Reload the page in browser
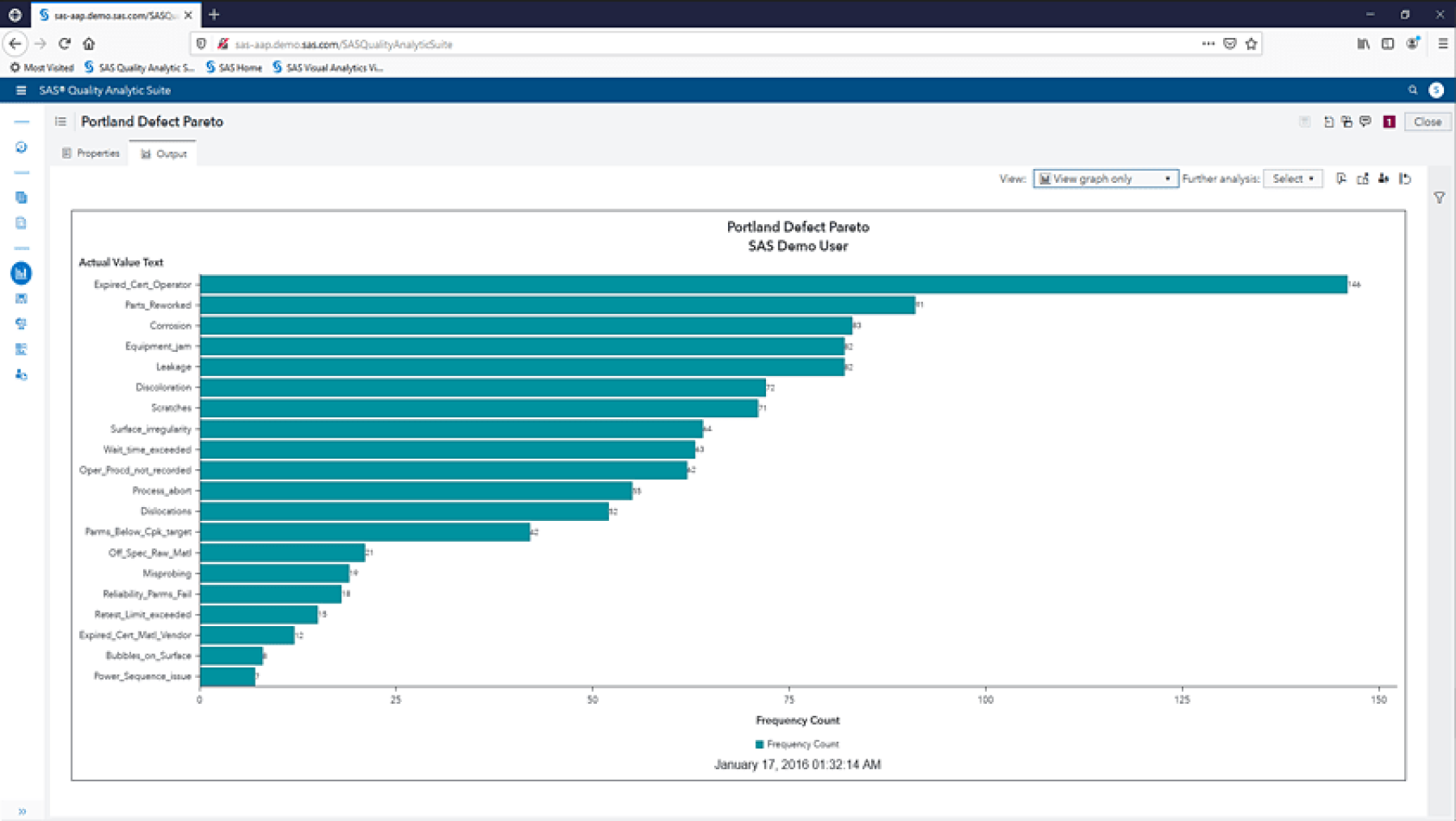 click(x=65, y=44)
